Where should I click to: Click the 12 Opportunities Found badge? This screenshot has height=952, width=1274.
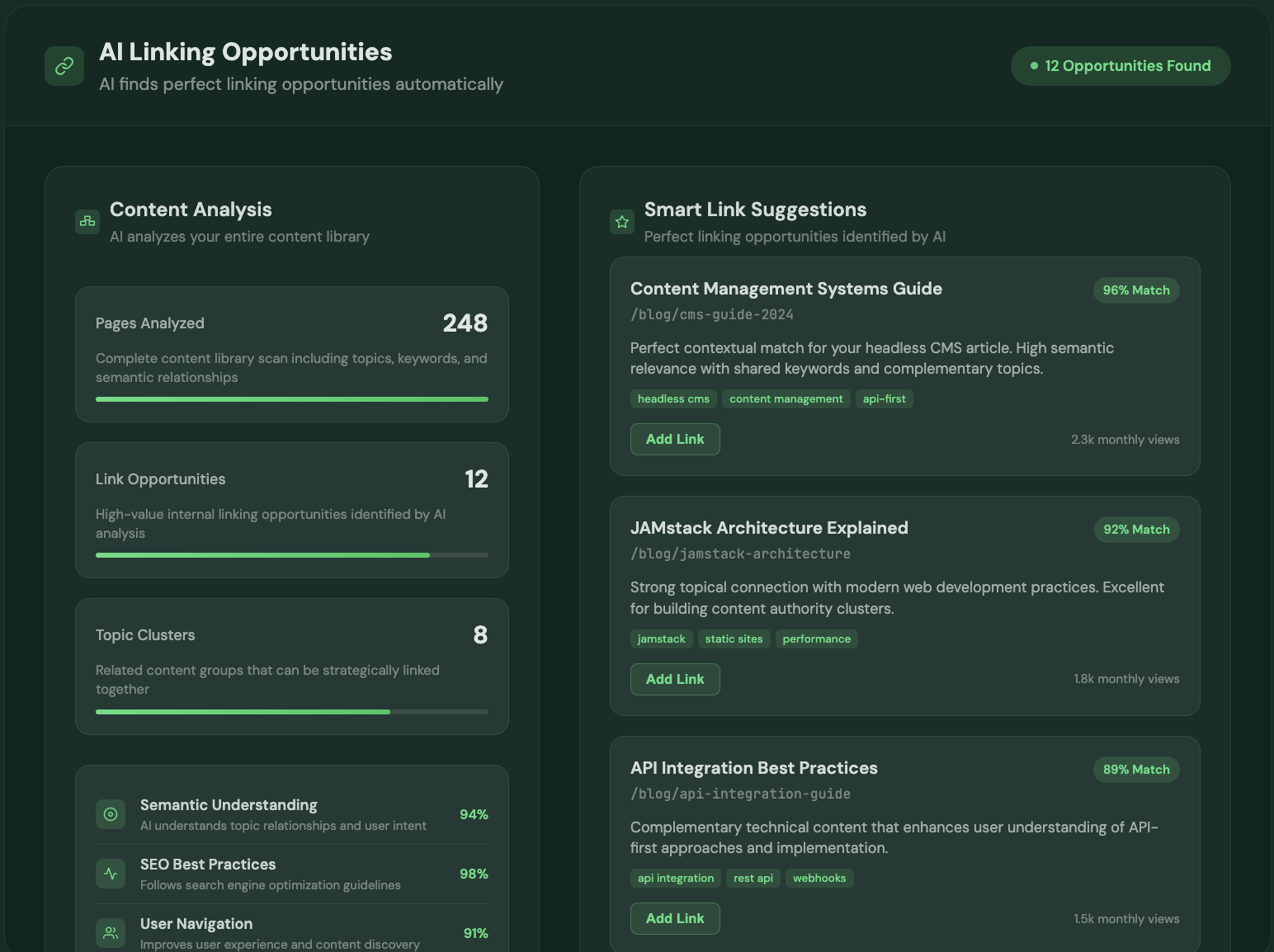click(x=1120, y=66)
